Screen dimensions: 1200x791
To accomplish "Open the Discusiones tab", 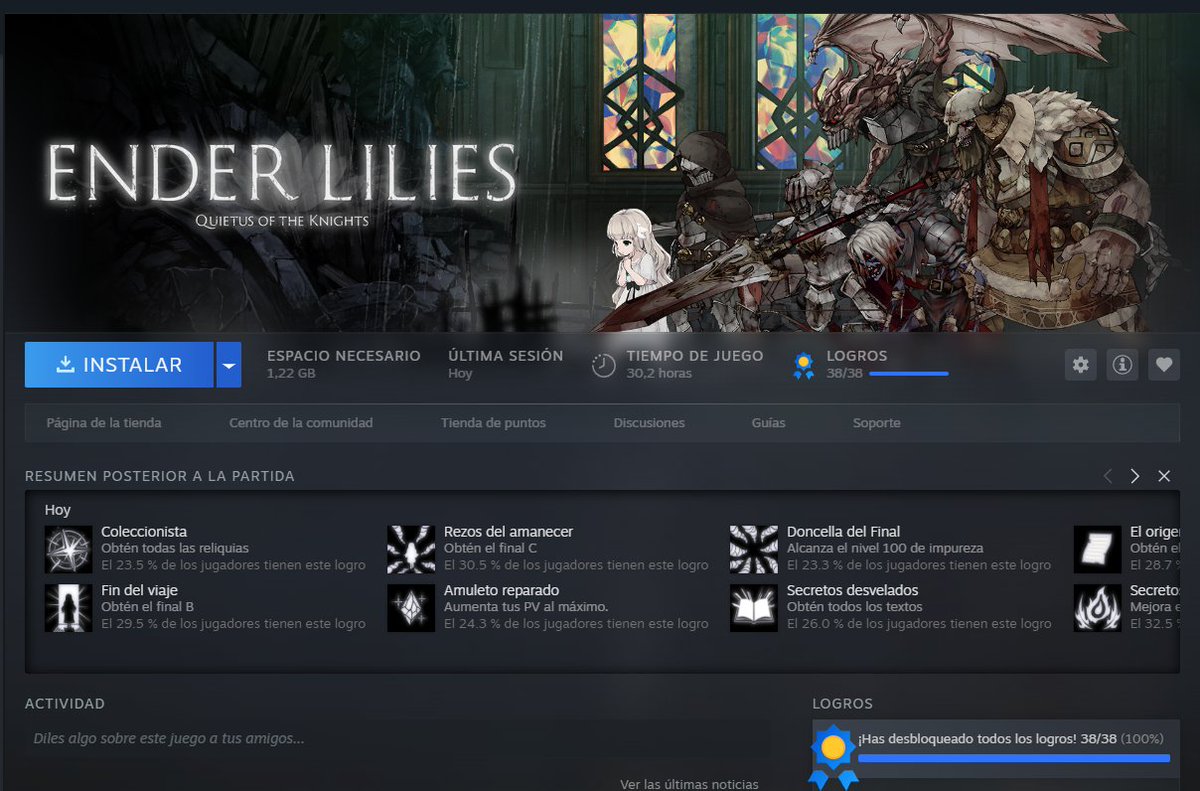I will 649,423.
